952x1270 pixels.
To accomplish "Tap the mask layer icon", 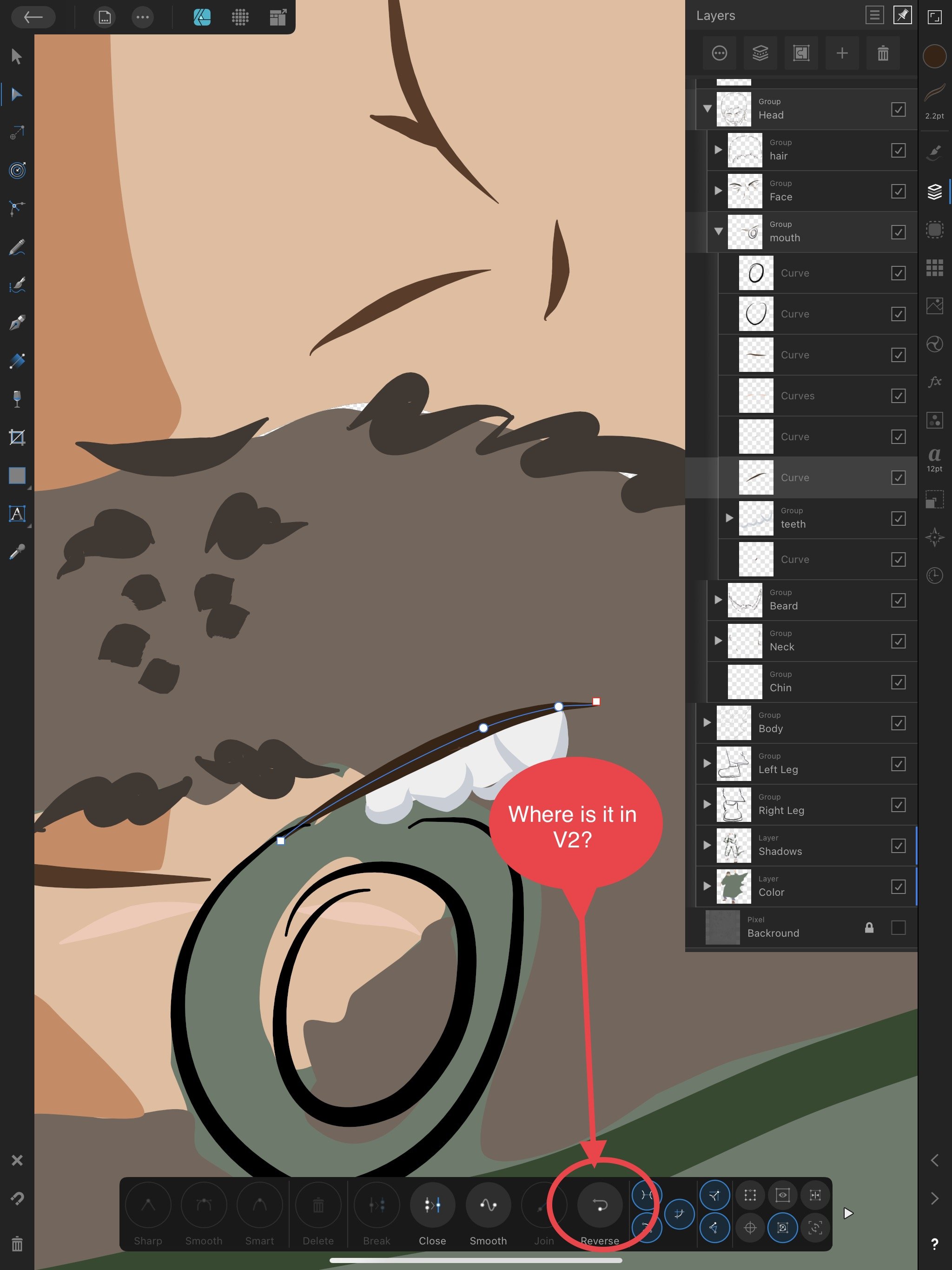I will [x=801, y=53].
